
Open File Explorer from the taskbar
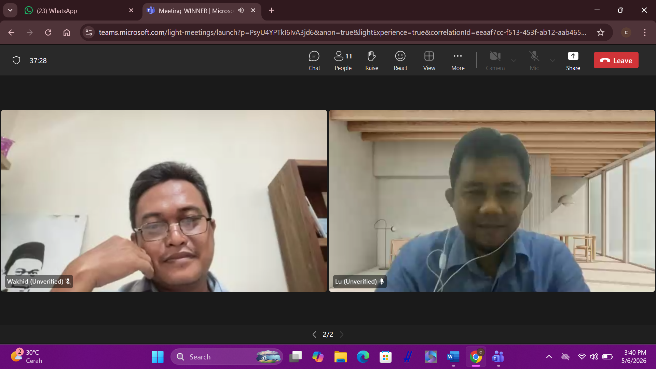point(341,357)
